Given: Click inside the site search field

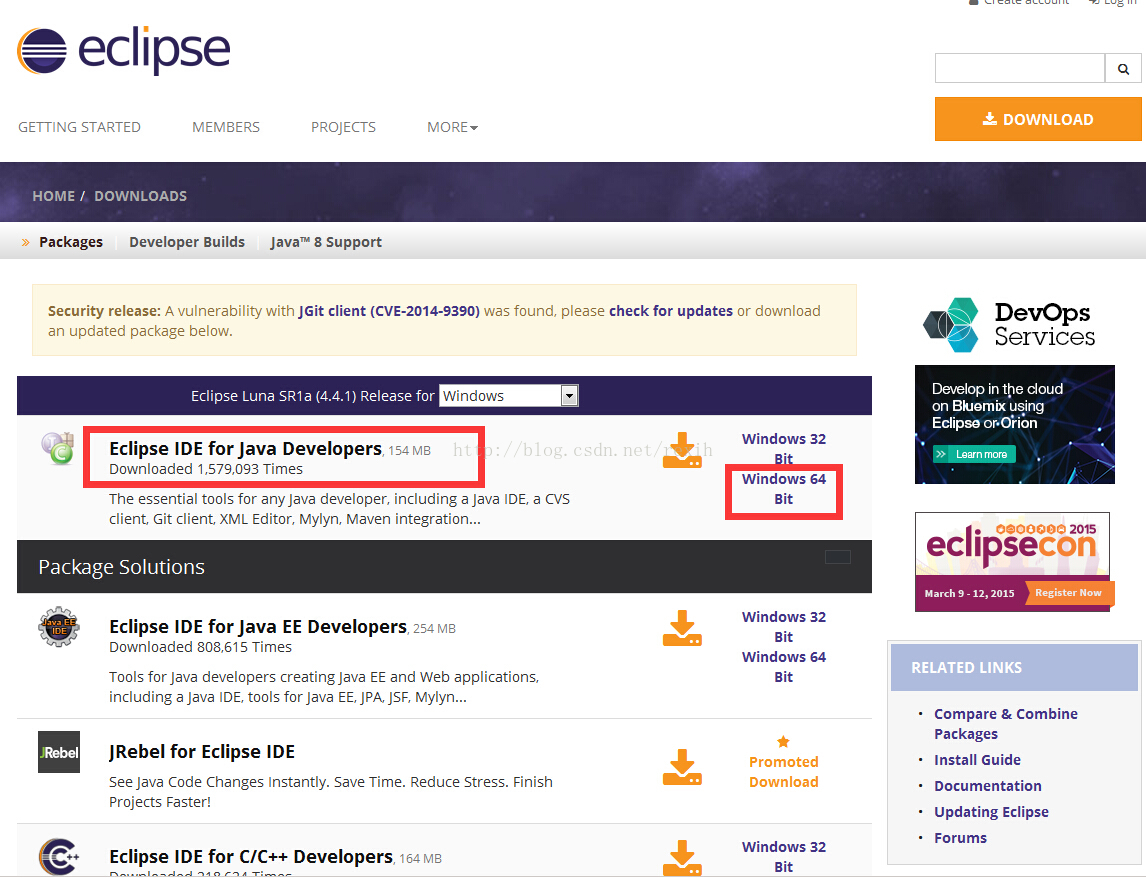Looking at the screenshot, I should point(1020,69).
